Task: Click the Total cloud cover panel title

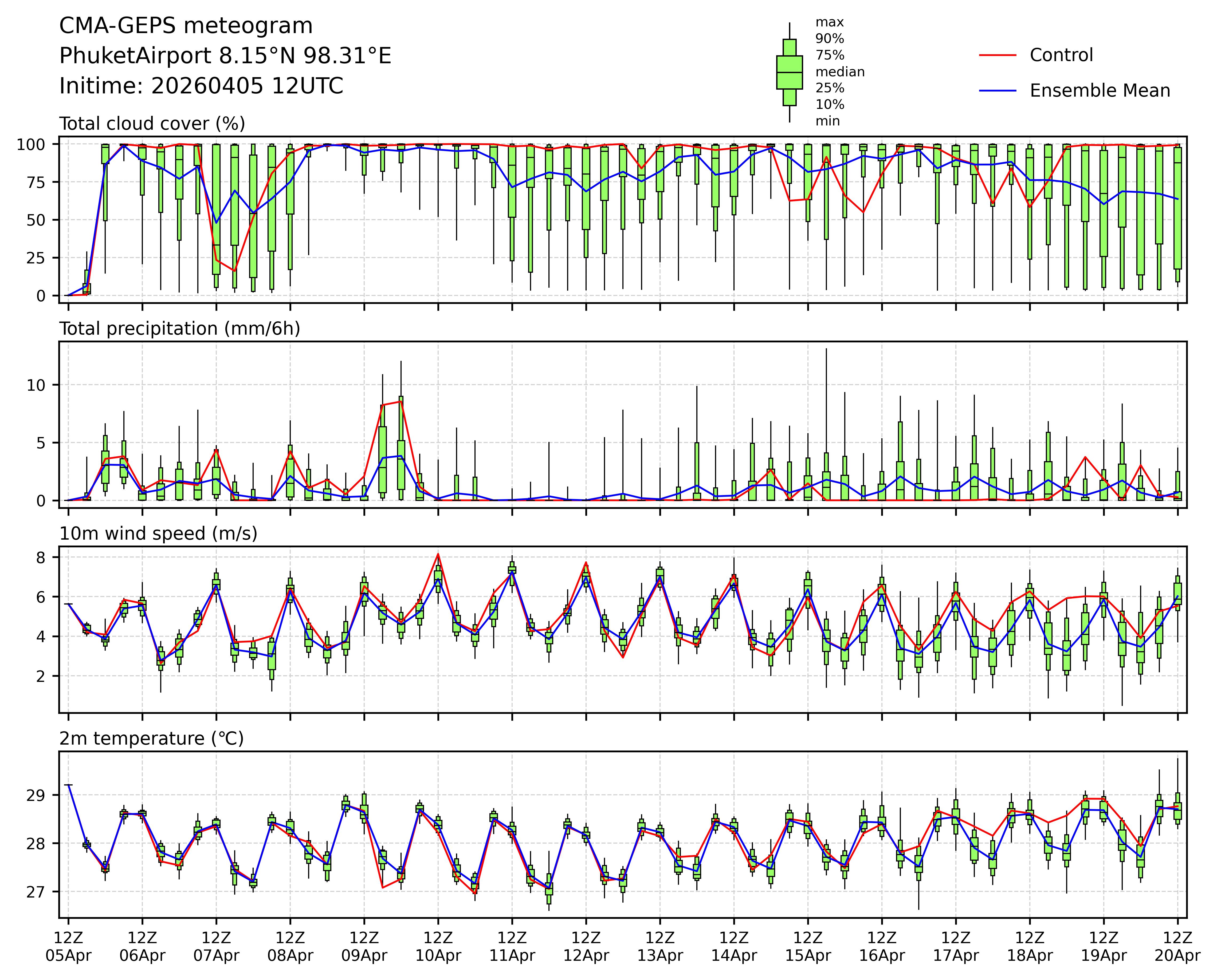Action: pyautogui.click(x=152, y=124)
